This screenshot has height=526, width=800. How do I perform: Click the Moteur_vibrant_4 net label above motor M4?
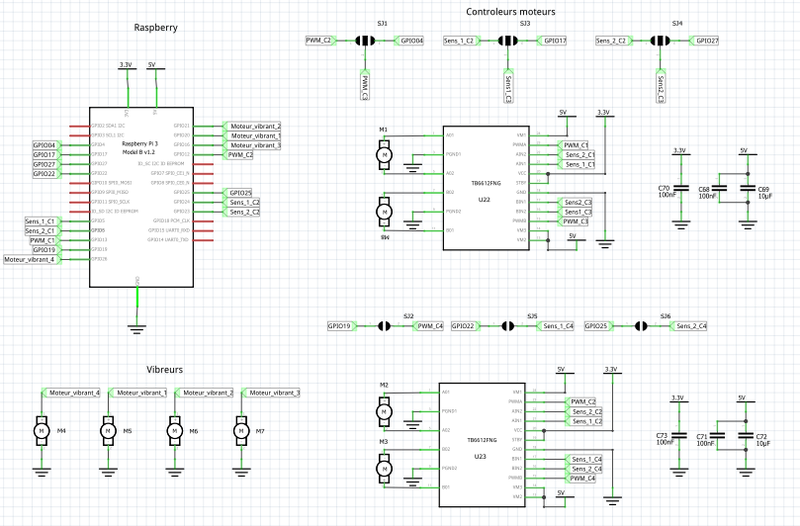coord(74,393)
